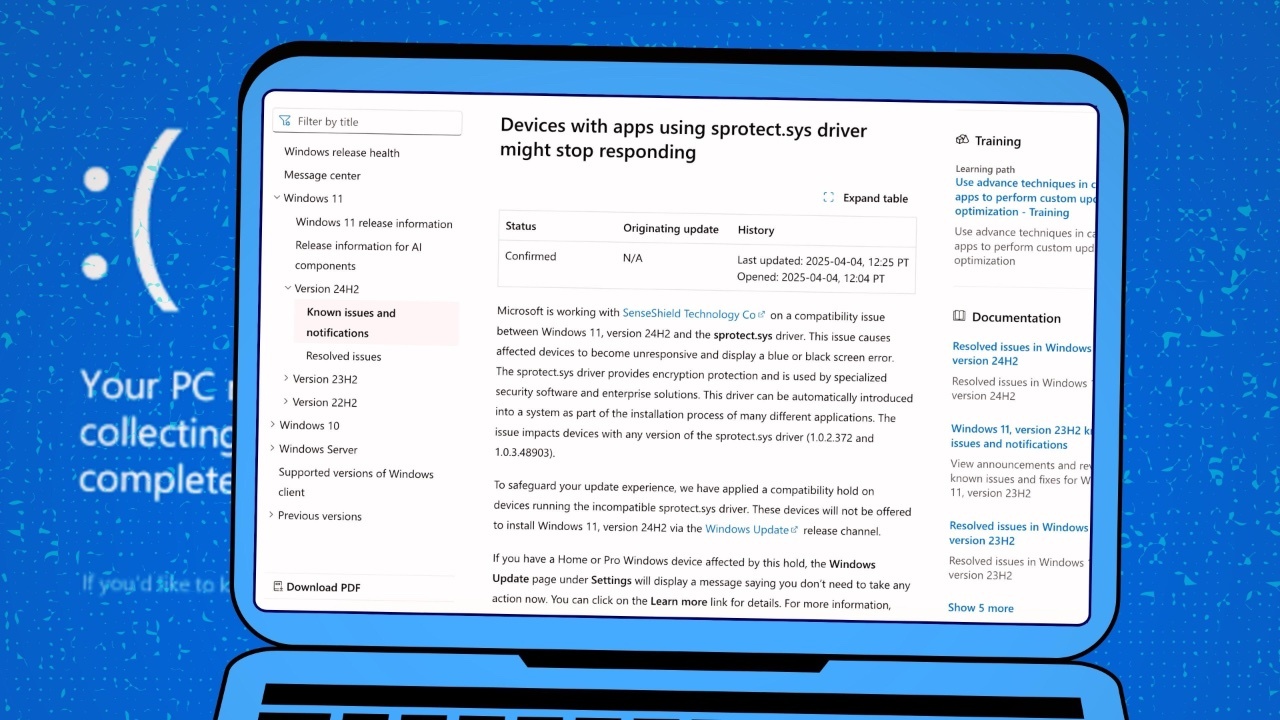The width and height of the screenshot is (1280, 720).
Task: Click the Documentation book icon
Action: point(959,316)
